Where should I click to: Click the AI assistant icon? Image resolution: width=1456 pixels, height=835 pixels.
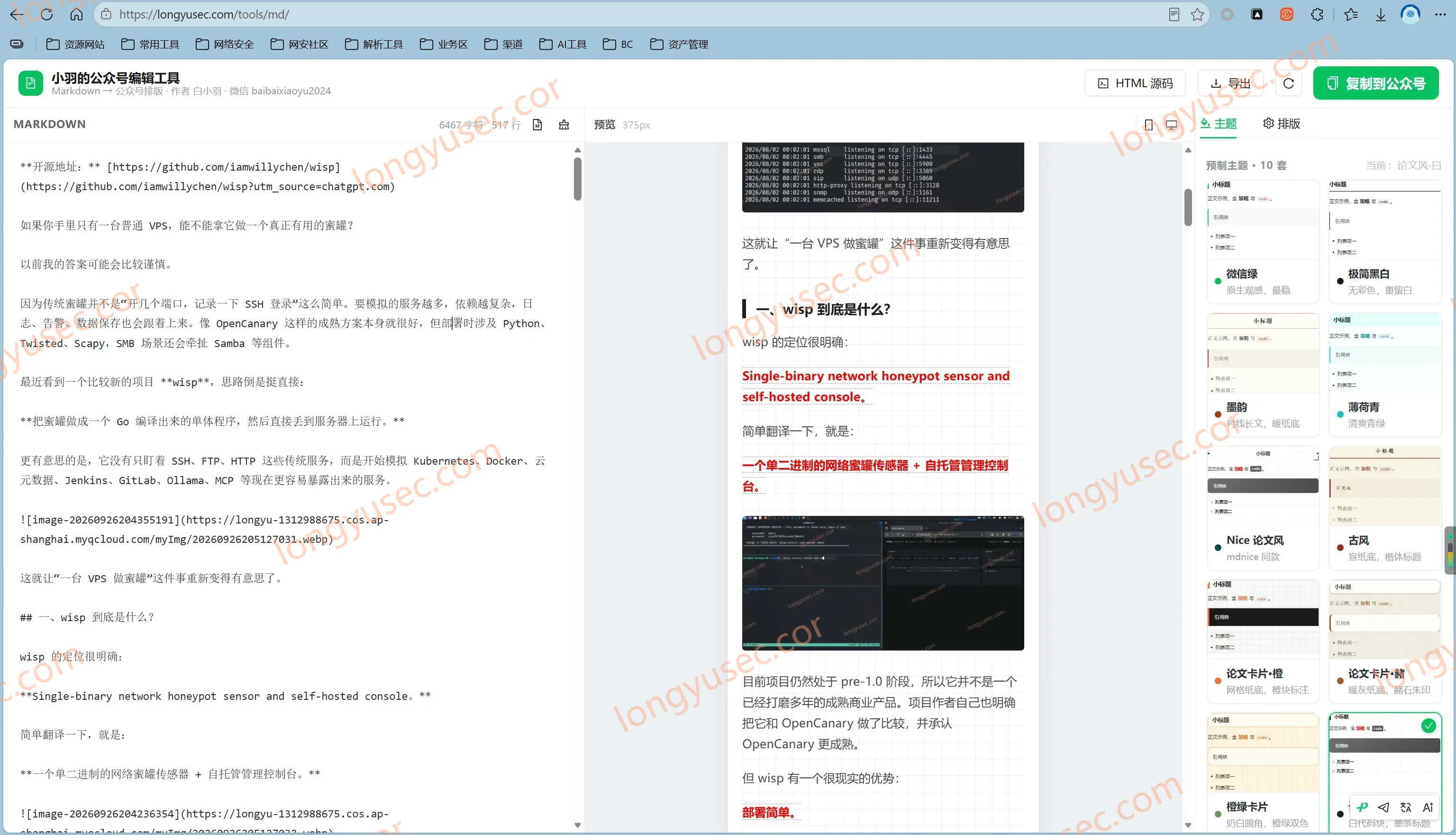point(1428,807)
